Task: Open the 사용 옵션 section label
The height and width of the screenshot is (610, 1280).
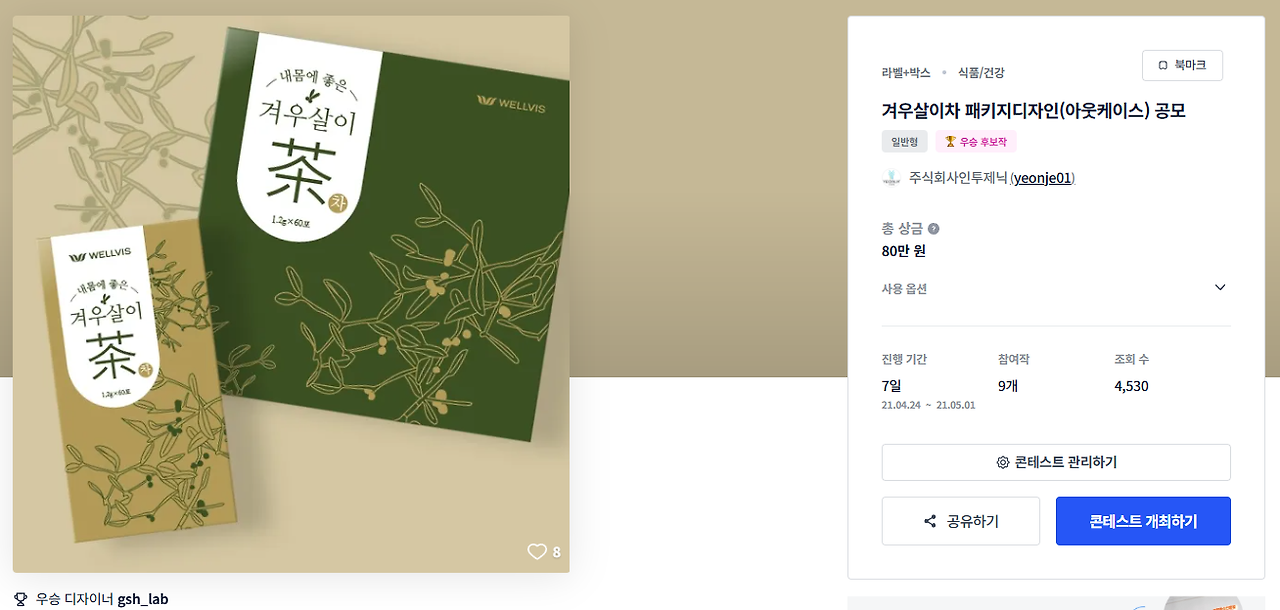Action: click(904, 289)
